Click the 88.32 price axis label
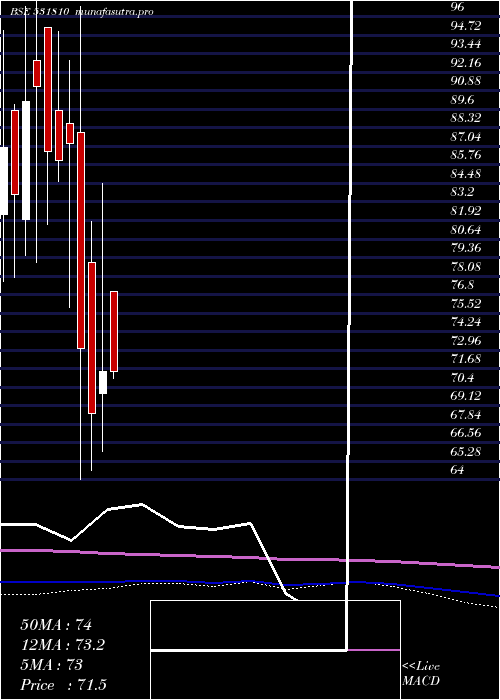This screenshot has width=500, height=700. tap(466, 118)
